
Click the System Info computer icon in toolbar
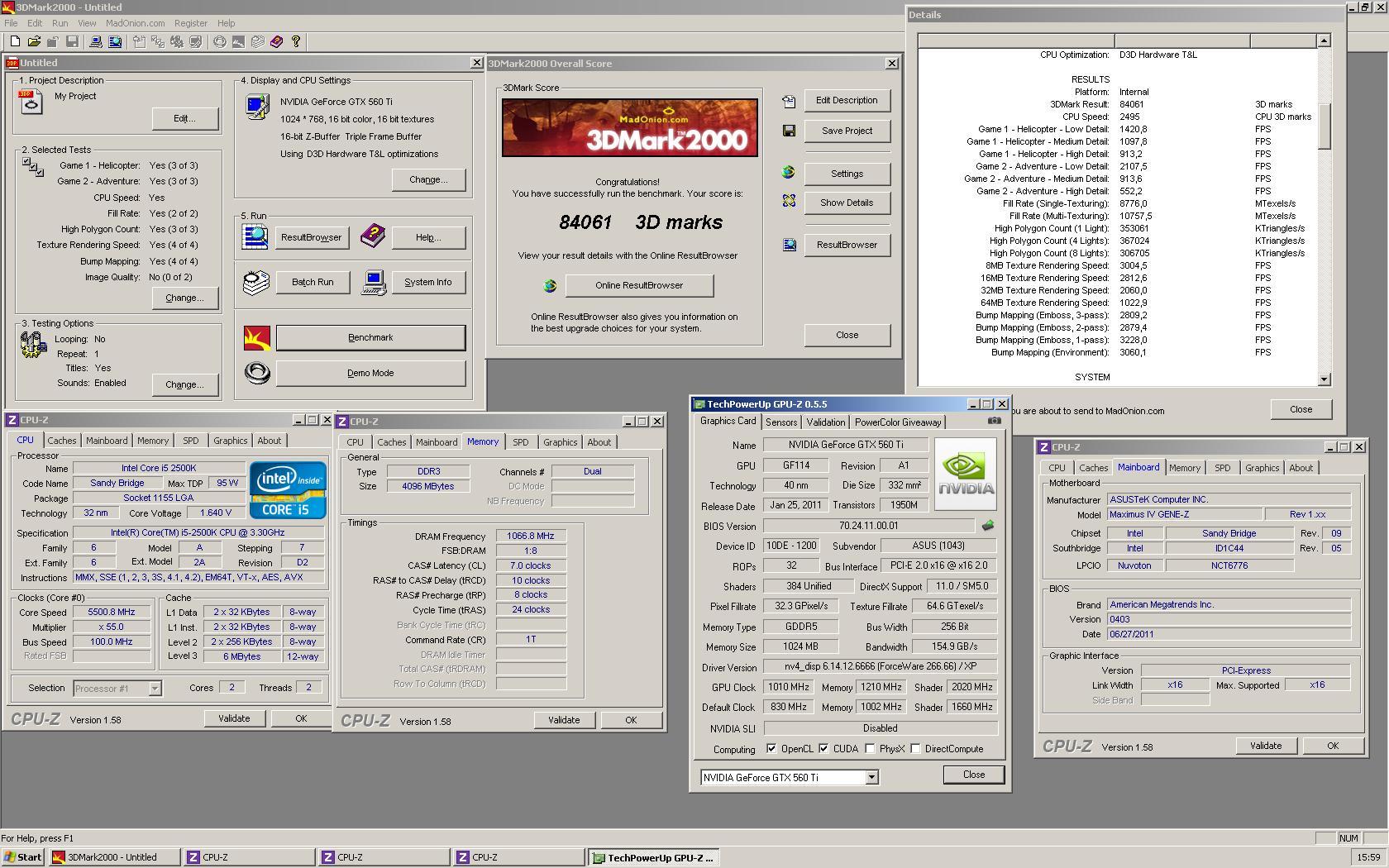96,41
